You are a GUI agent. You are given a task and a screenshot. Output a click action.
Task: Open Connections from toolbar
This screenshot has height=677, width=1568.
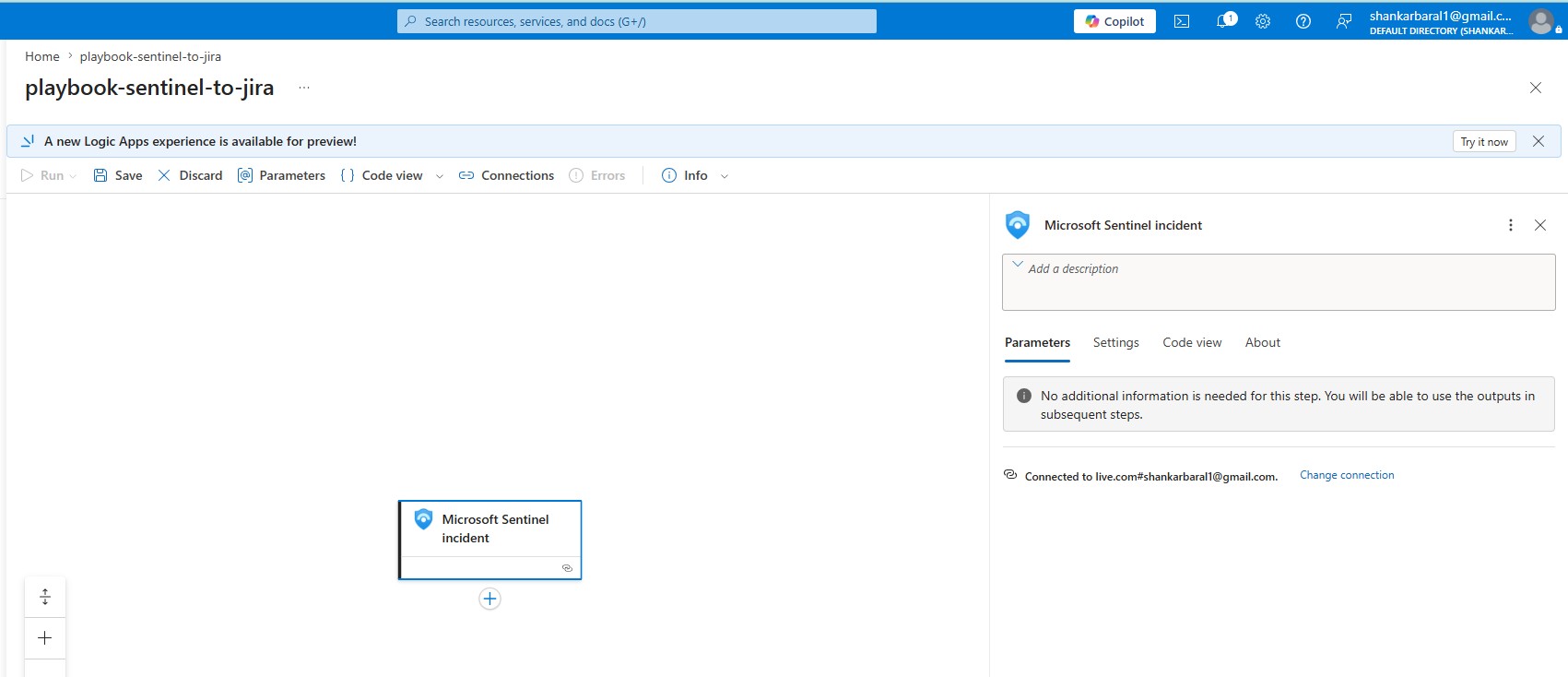506,175
